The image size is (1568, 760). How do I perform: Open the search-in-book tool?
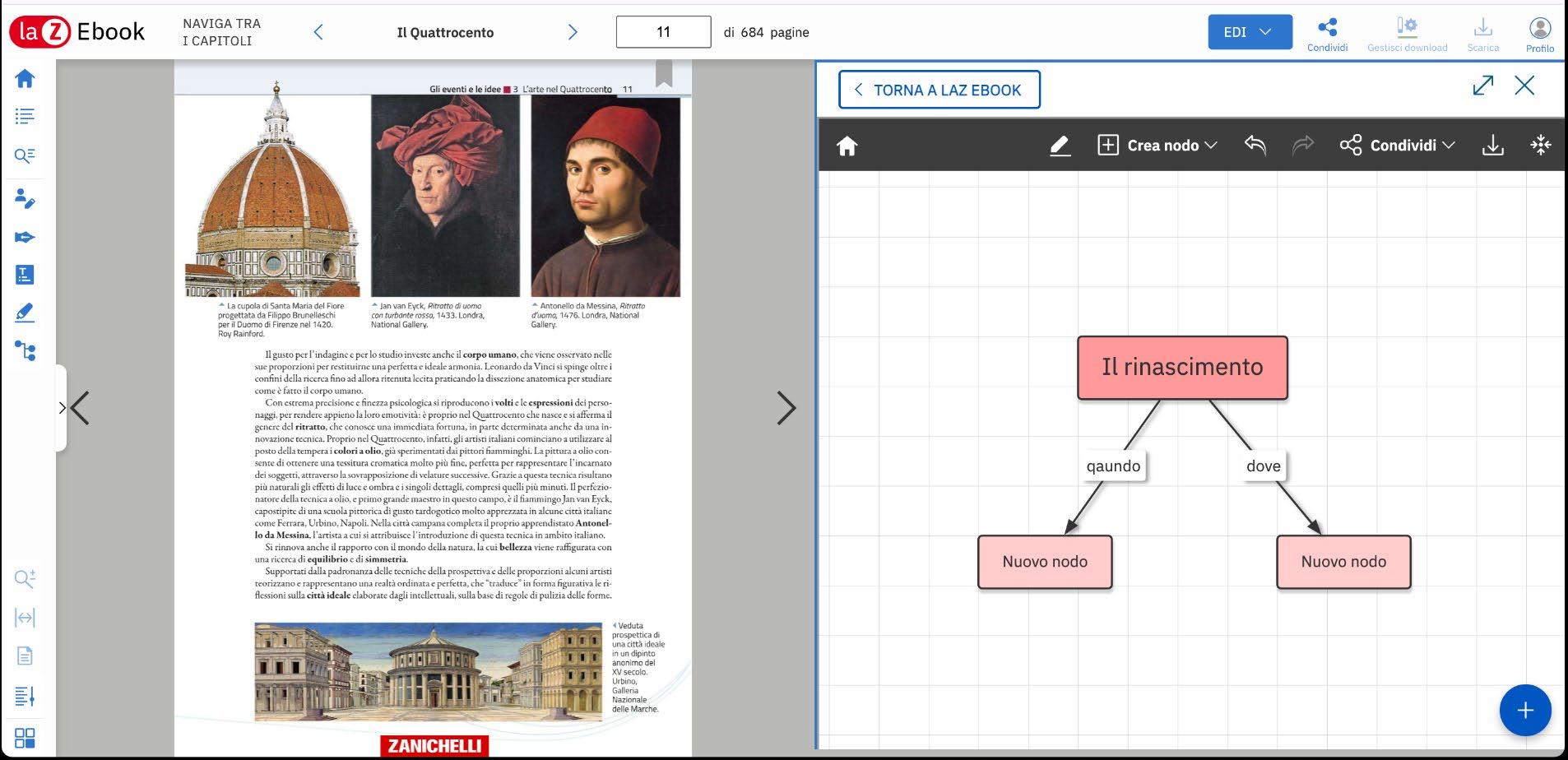[25, 155]
